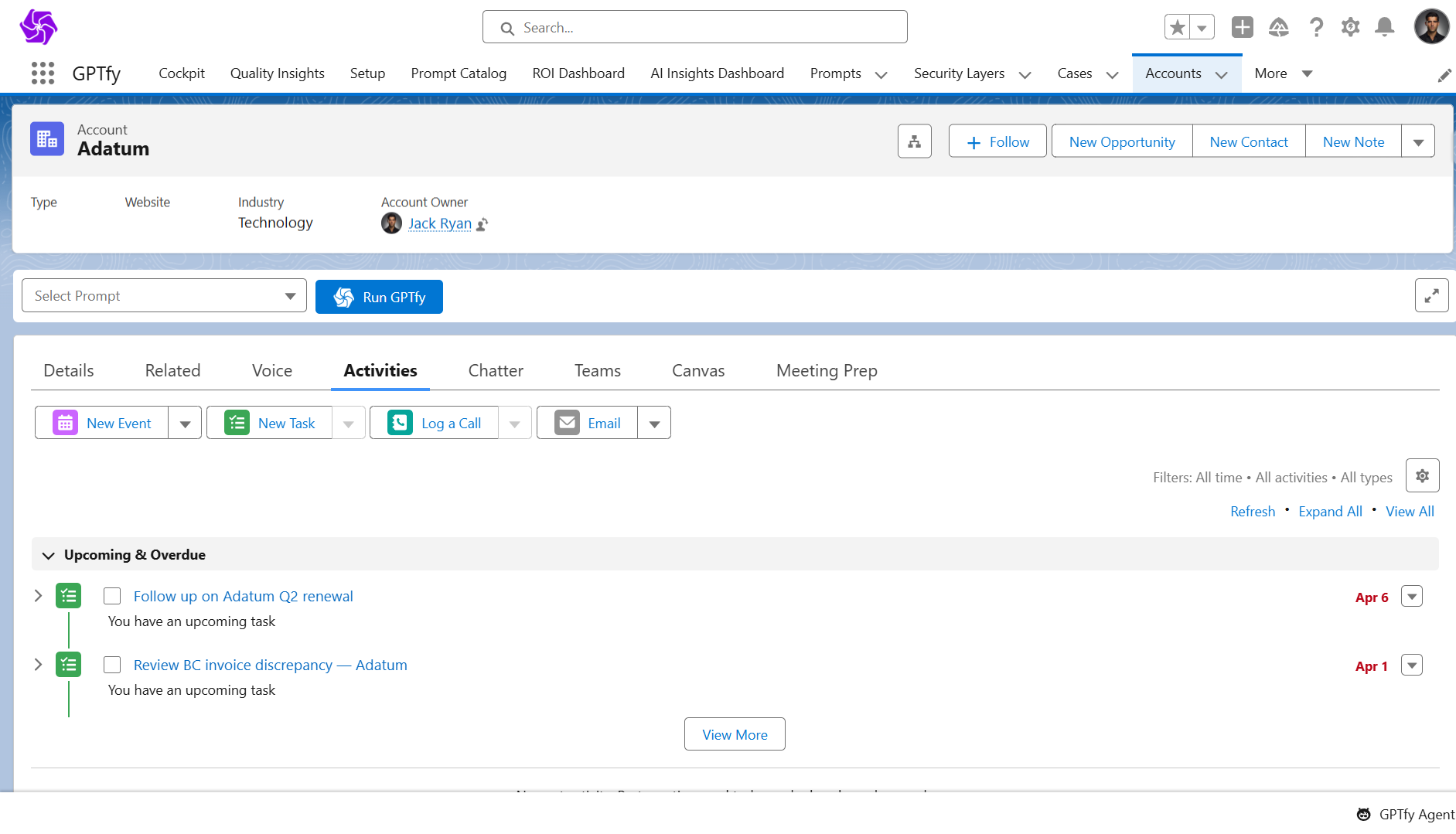Click the Run GPTfy button
This screenshot has height=834, width=1456.
[379, 297]
